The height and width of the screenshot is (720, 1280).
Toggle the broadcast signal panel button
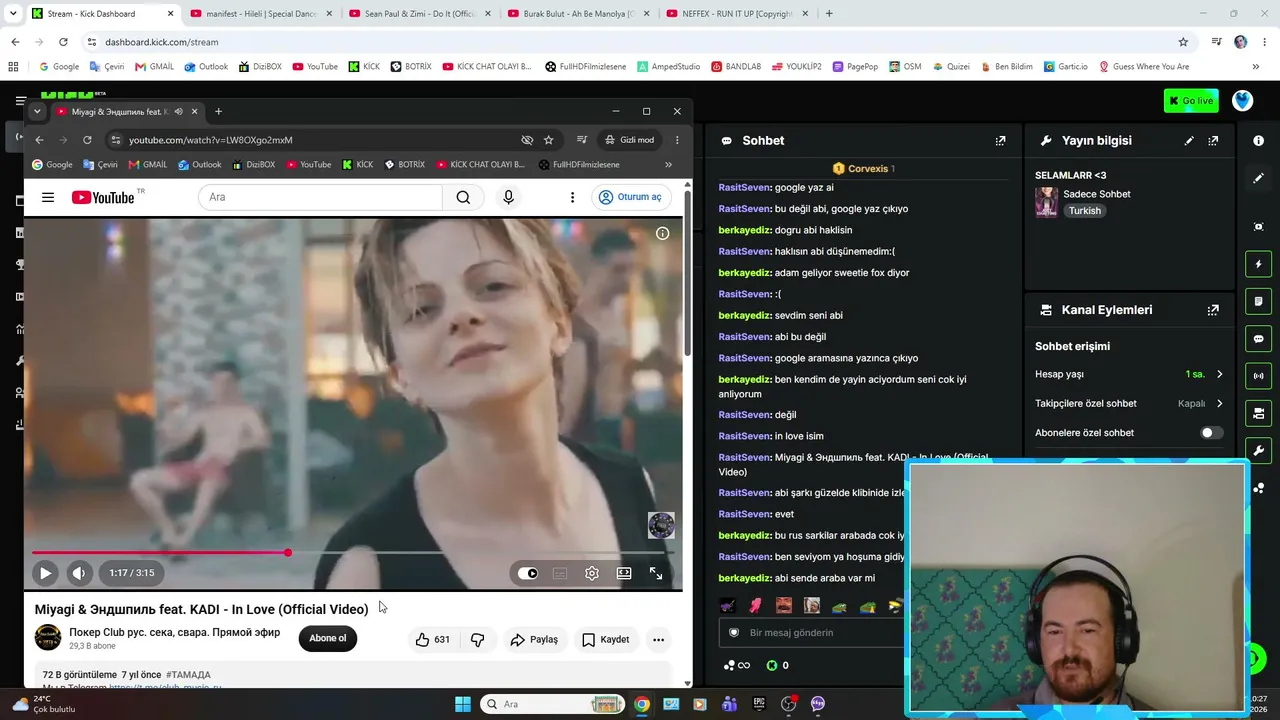tap(1258, 376)
